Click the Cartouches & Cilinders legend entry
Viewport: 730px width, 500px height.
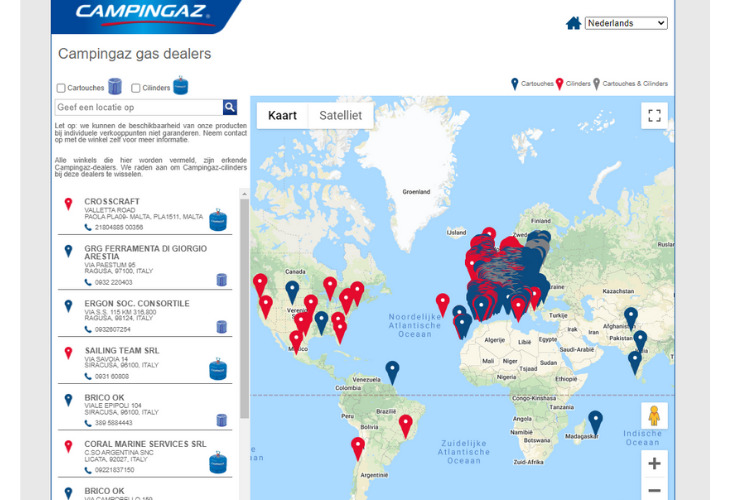click(x=630, y=84)
